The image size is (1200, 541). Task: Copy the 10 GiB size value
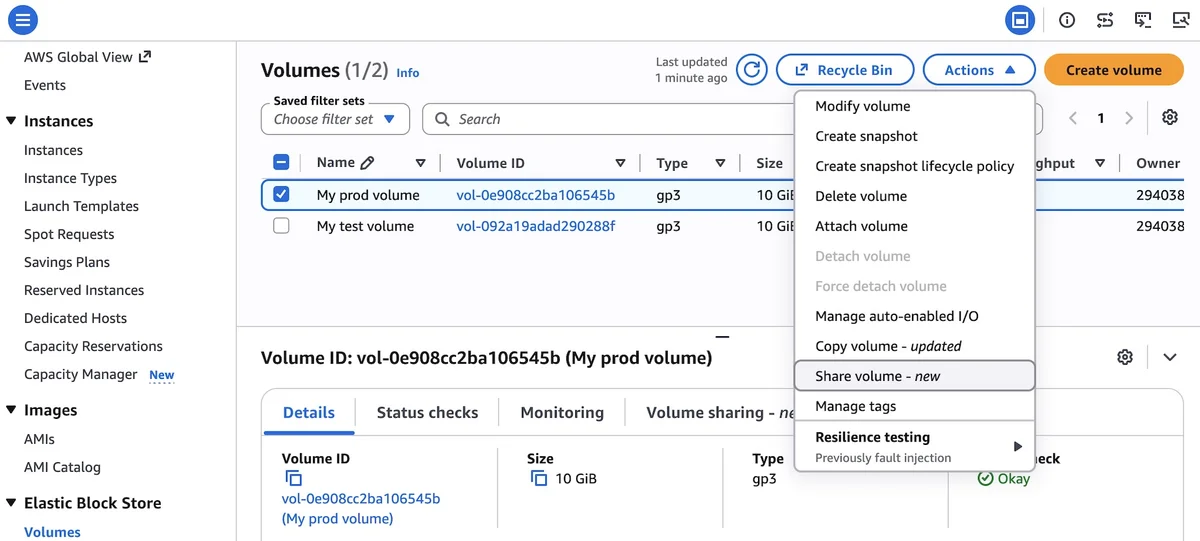pyautogui.click(x=539, y=479)
